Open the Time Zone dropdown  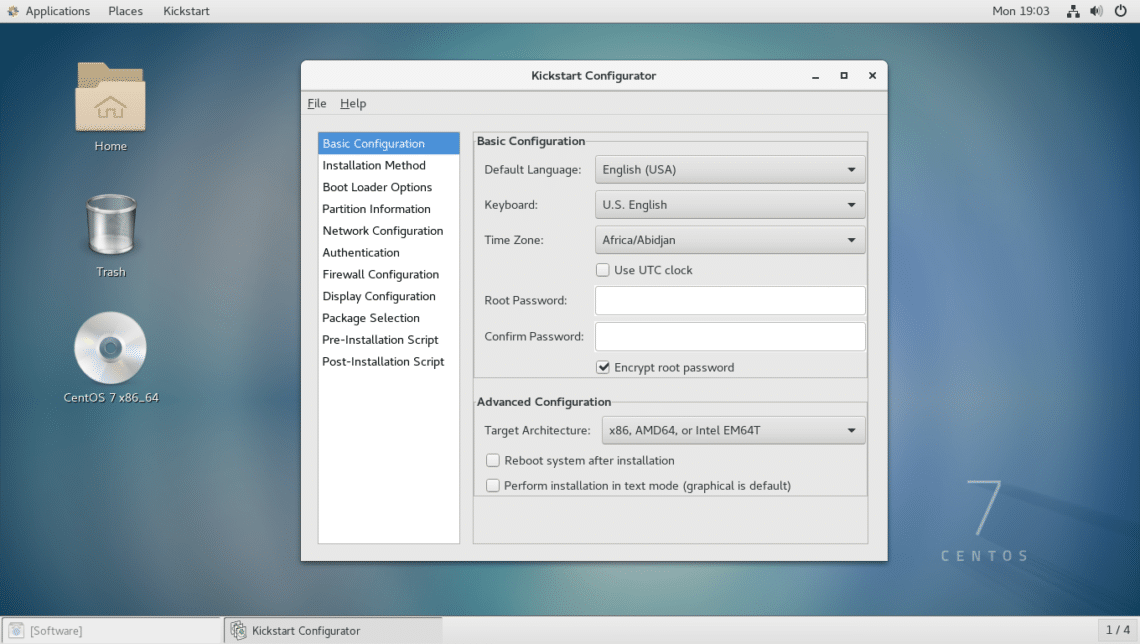click(x=730, y=240)
